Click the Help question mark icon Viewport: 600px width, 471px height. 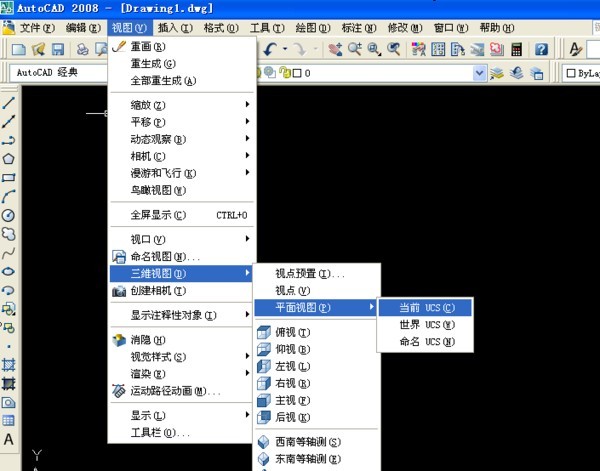pos(541,49)
